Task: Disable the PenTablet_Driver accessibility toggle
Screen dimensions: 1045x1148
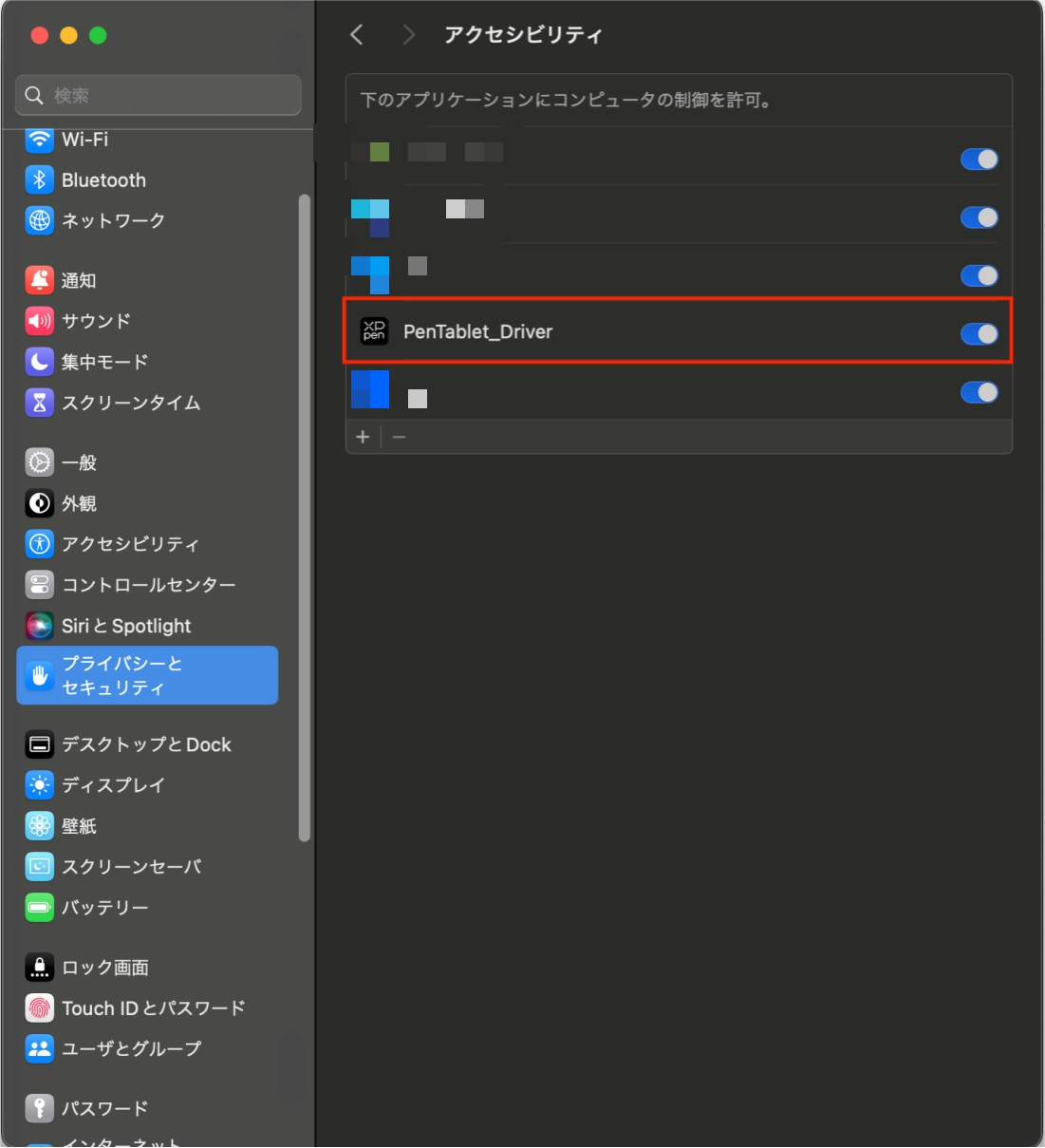Action: [x=979, y=333]
